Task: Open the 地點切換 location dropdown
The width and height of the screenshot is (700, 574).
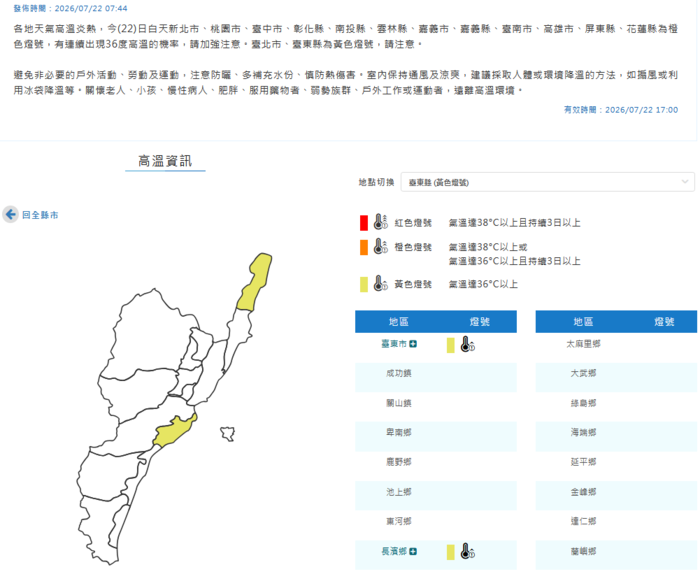Action: tap(547, 182)
